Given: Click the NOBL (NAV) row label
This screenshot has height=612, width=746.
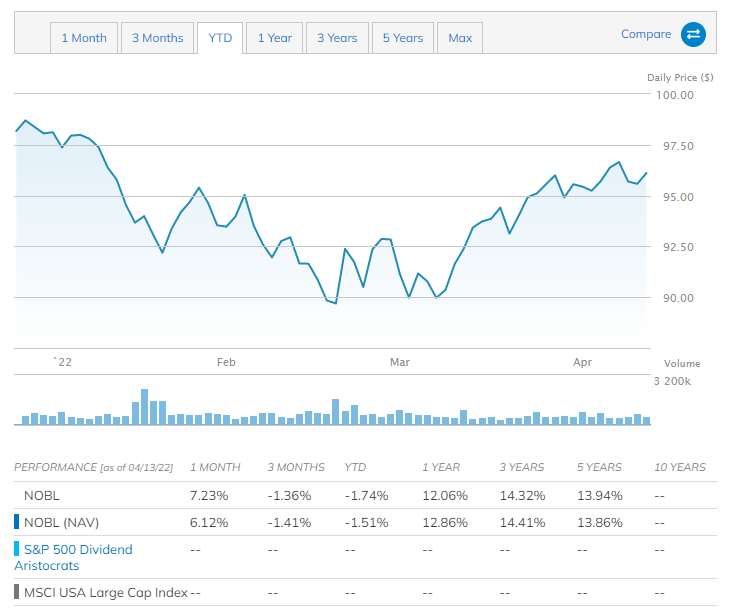Looking at the screenshot, I should (x=61, y=523).
